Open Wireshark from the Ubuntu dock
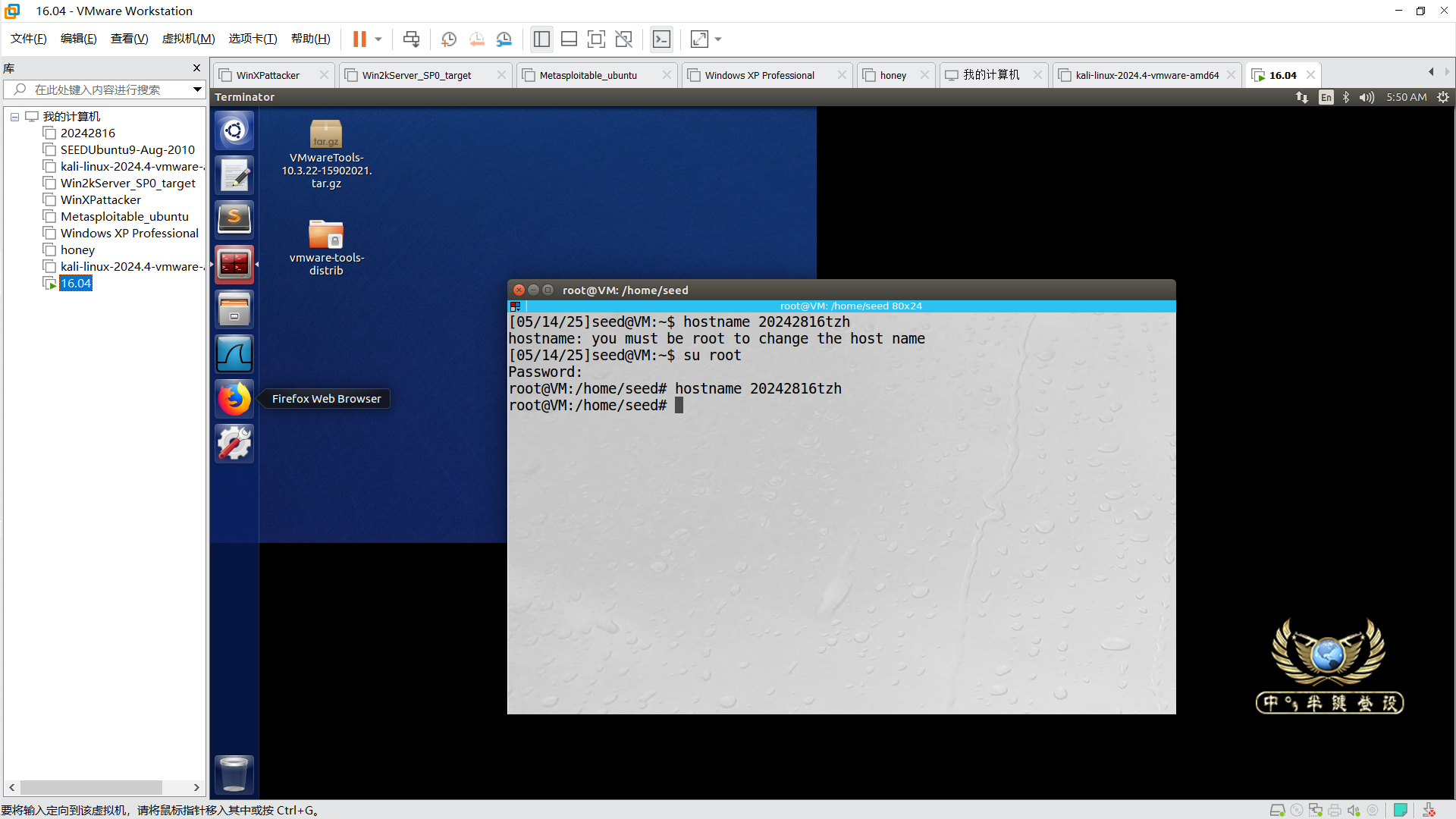The height and width of the screenshot is (819, 1456). [x=234, y=354]
